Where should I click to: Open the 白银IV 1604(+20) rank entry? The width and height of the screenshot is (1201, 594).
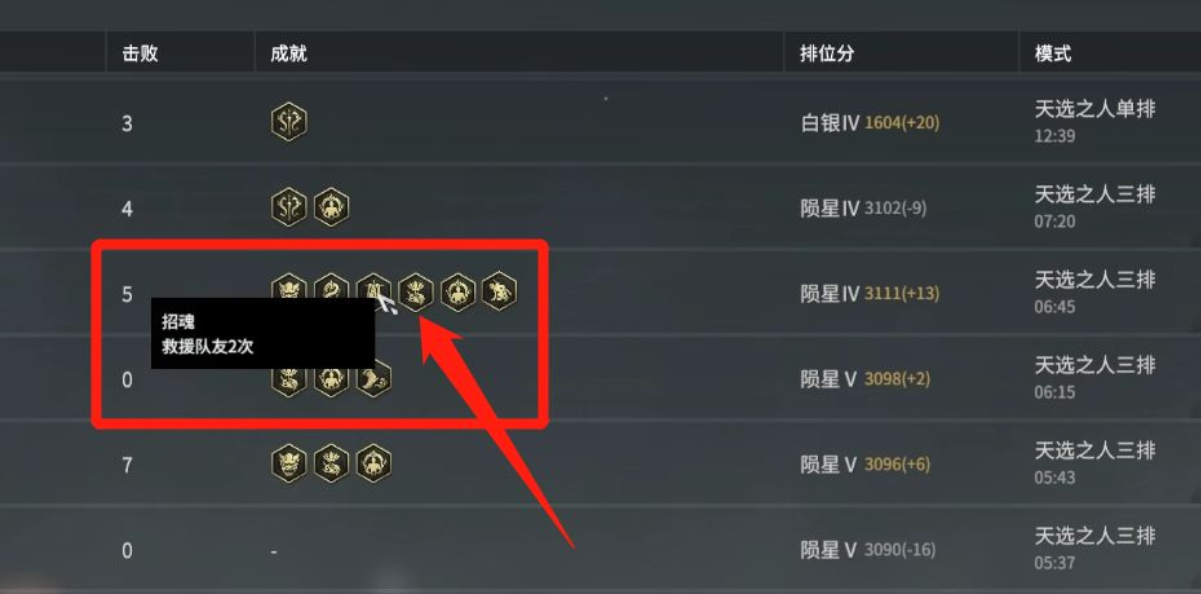pos(870,123)
